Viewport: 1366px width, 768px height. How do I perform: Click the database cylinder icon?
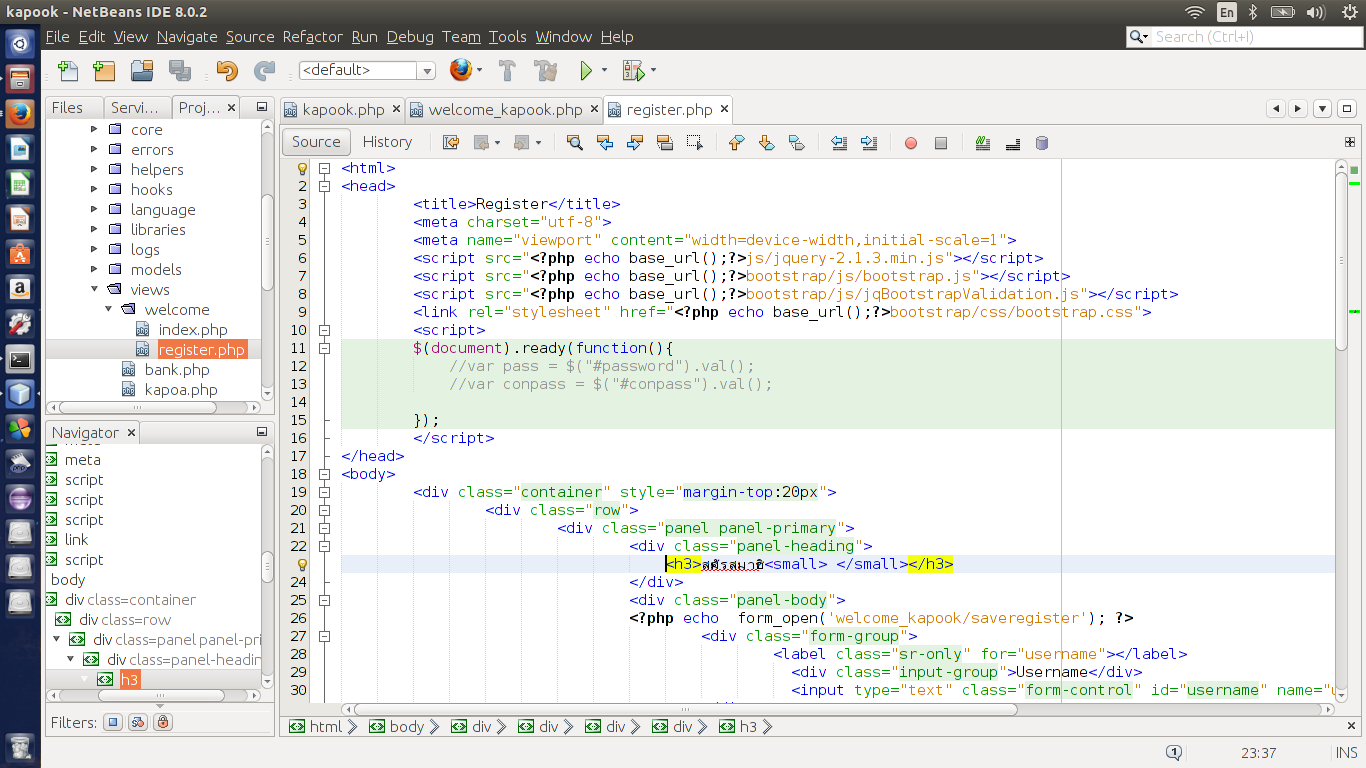(1042, 143)
